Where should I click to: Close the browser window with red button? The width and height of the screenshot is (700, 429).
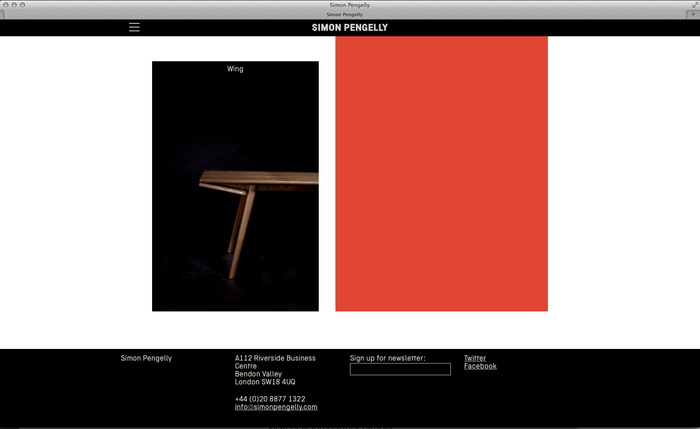(6, 5)
